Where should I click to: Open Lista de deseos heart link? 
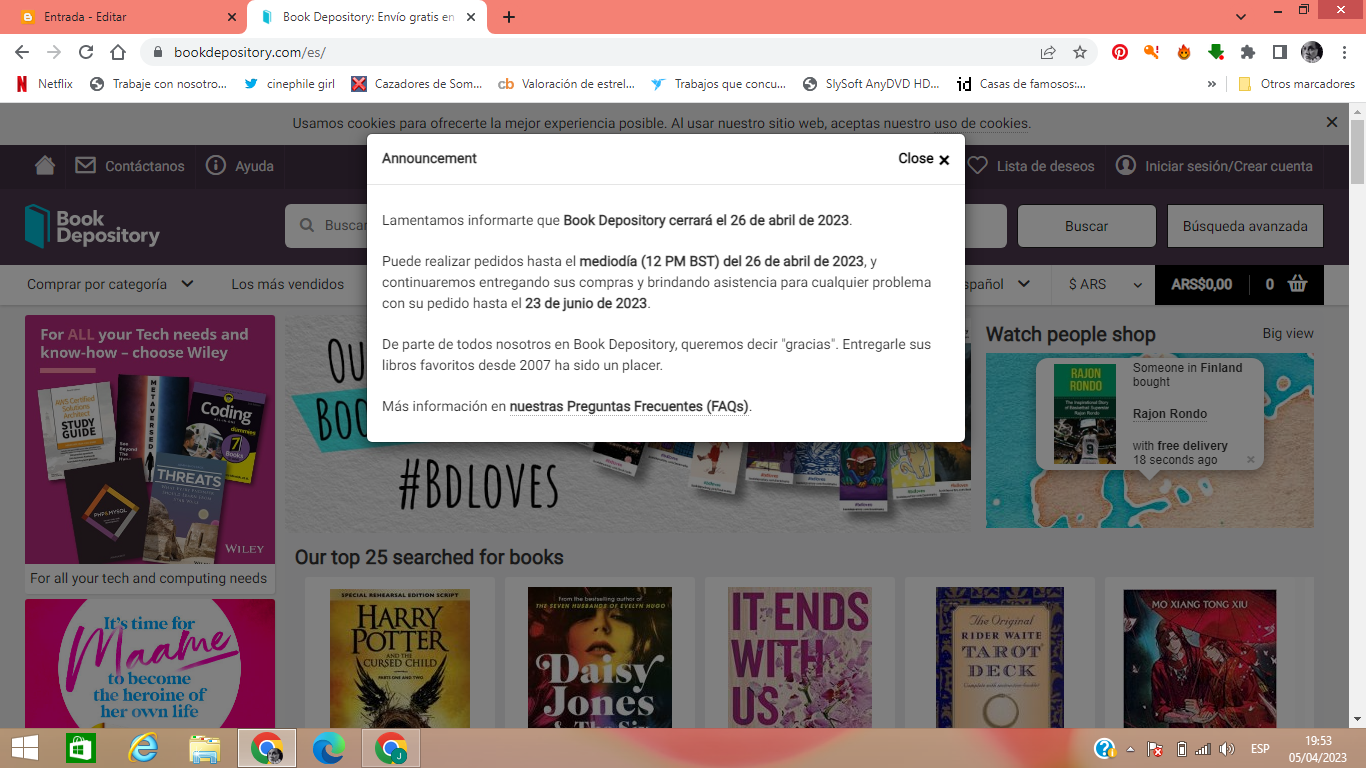point(1031,166)
